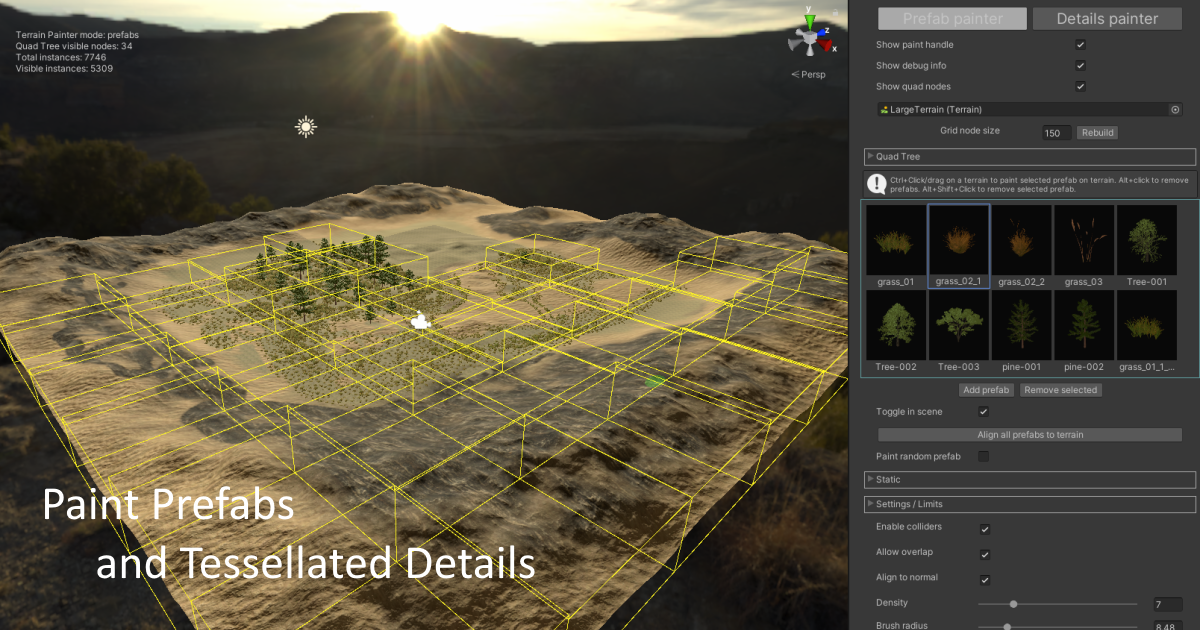
Task: Expand the Quad Tree foldout
Action: click(x=1030, y=157)
